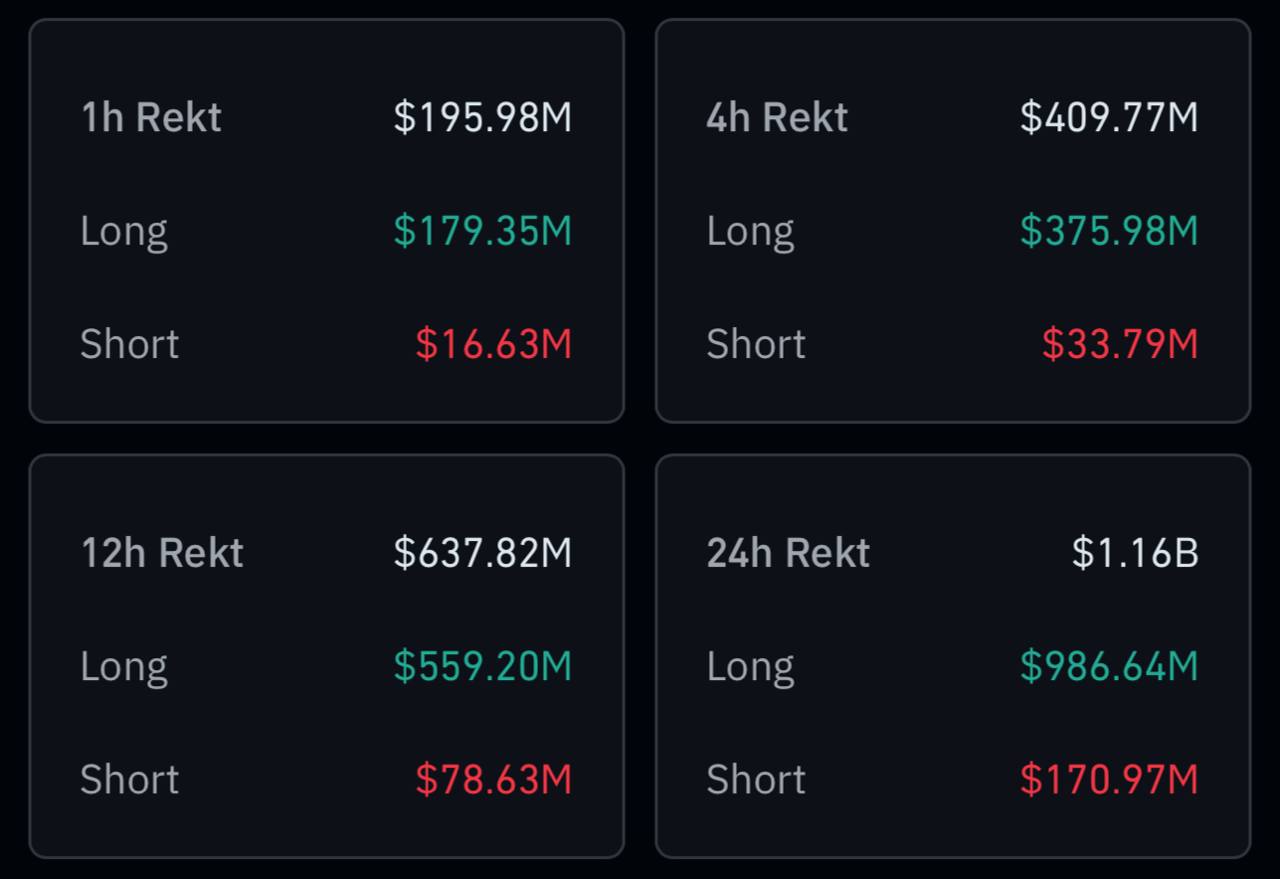Screen dimensions: 1280x879
Task: Click the 4h short value $33.79M
Action: (1119, 344)
